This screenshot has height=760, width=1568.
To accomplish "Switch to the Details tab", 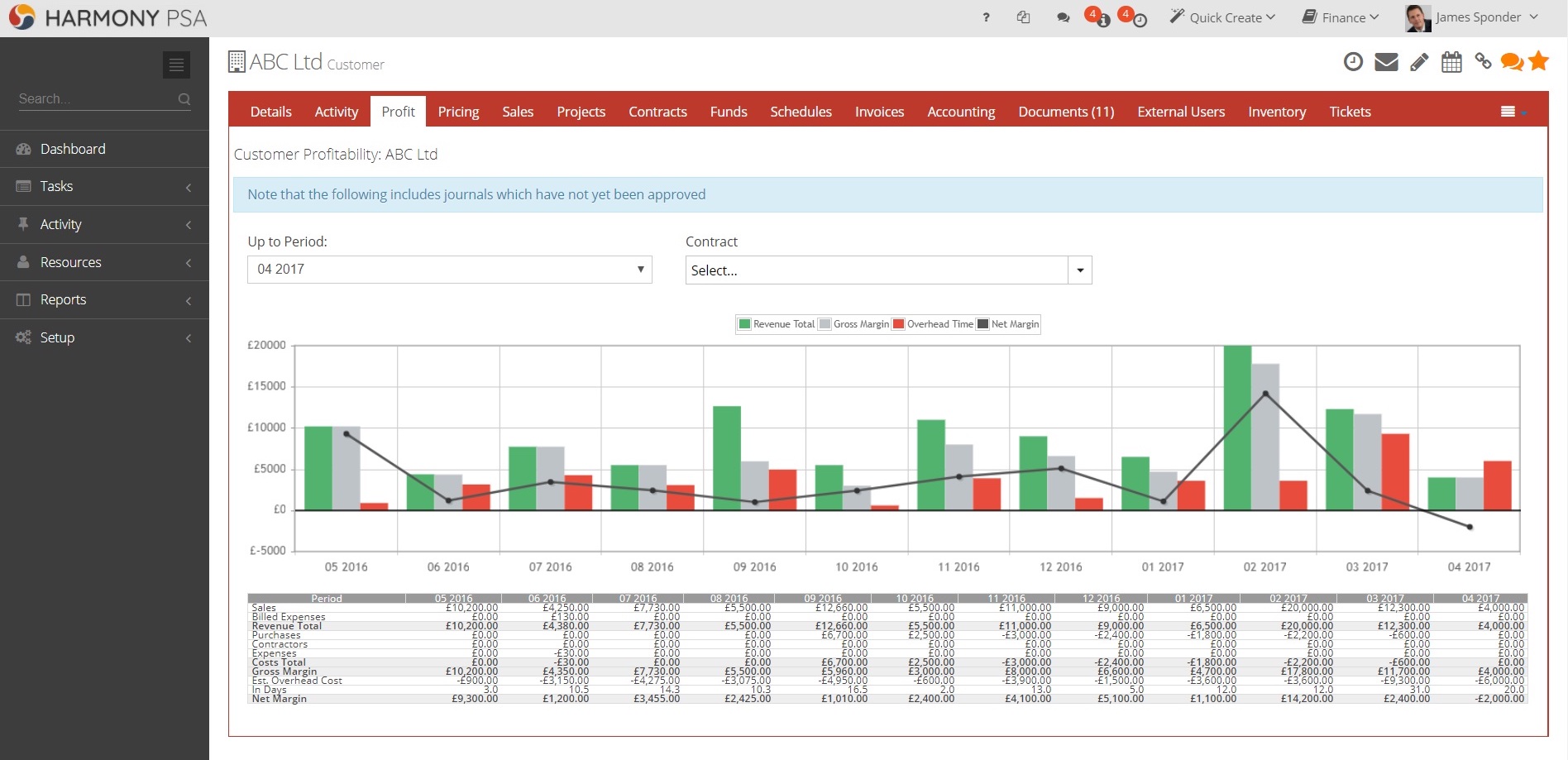I will click(x=271, y=112).
